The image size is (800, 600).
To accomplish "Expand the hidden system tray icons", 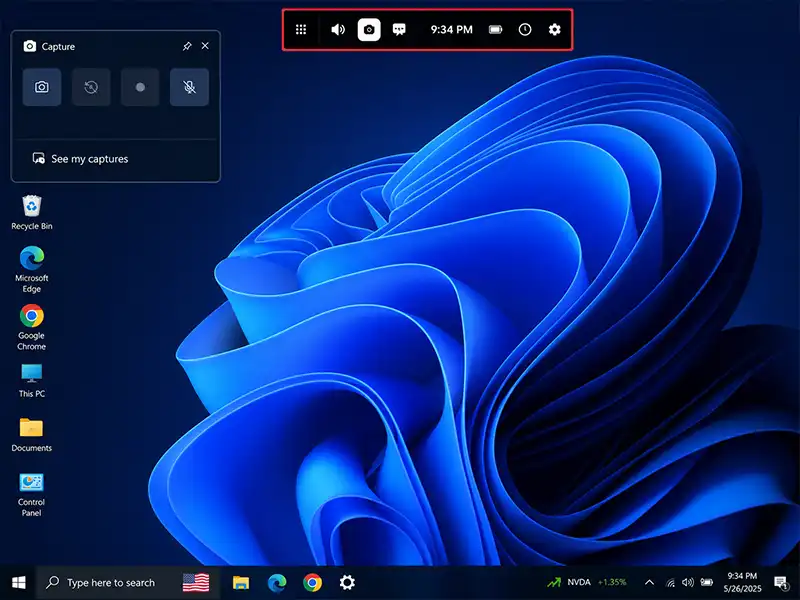I will [649, 582].
